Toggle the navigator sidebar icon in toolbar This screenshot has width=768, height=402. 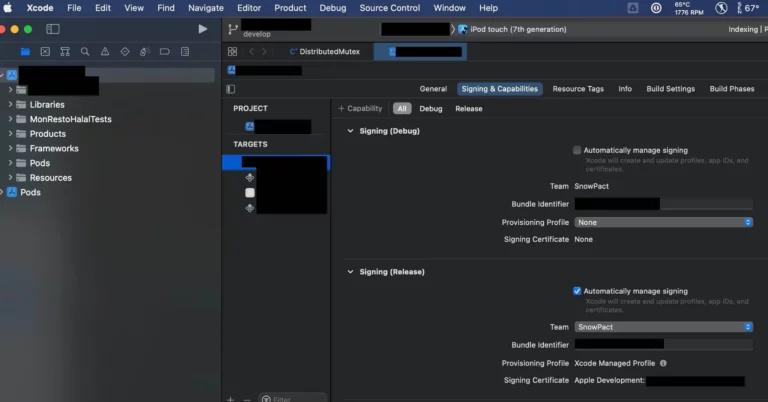click(x=52, y=29)
